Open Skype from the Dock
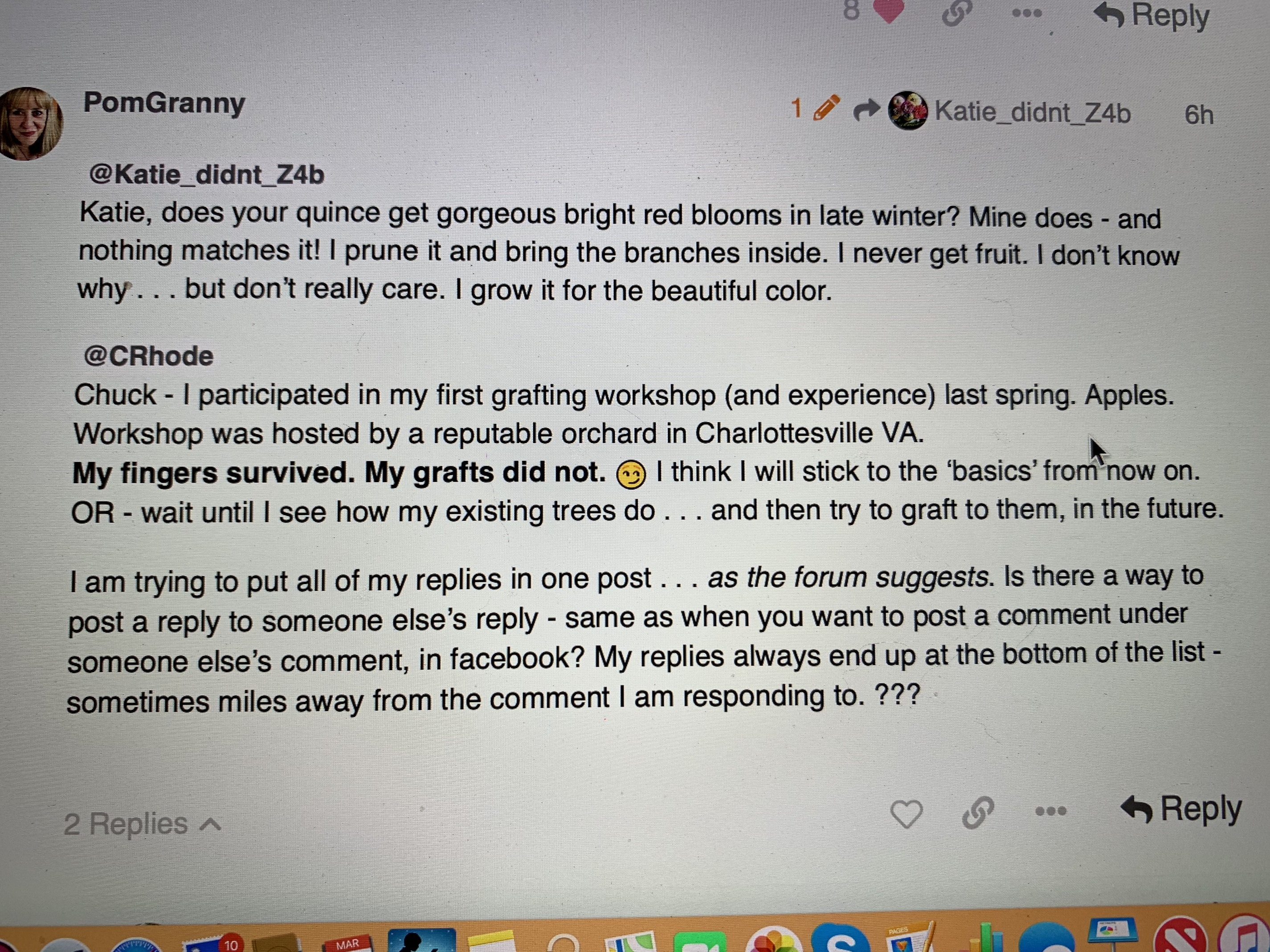 tap(841, 940)
